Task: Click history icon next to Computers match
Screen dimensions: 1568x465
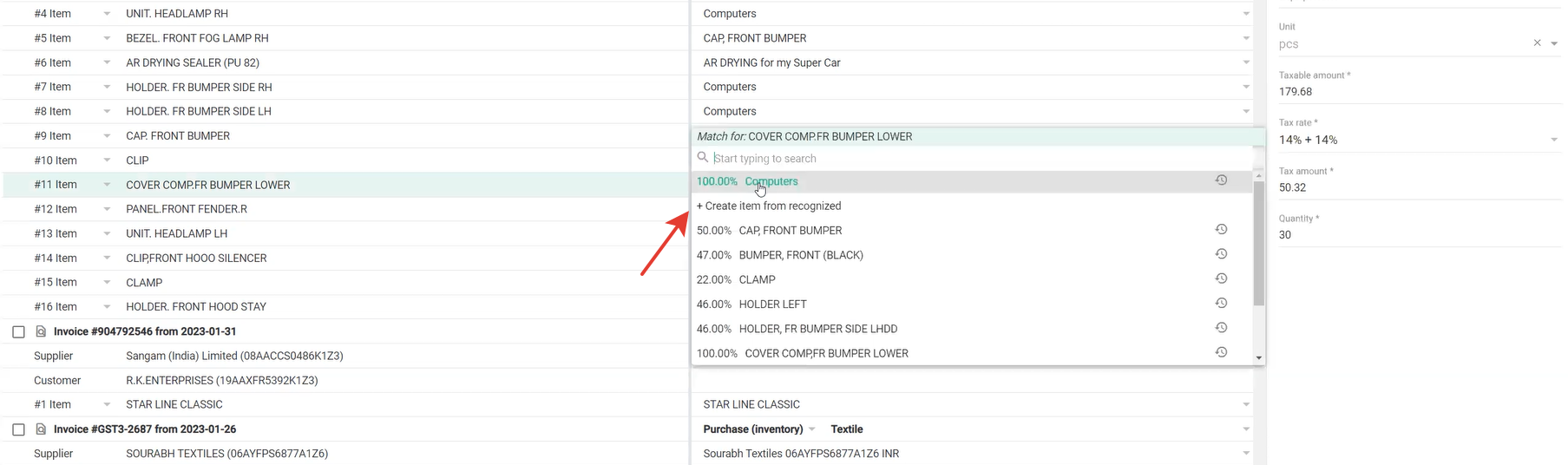Action: click(x=1220, y=180)
